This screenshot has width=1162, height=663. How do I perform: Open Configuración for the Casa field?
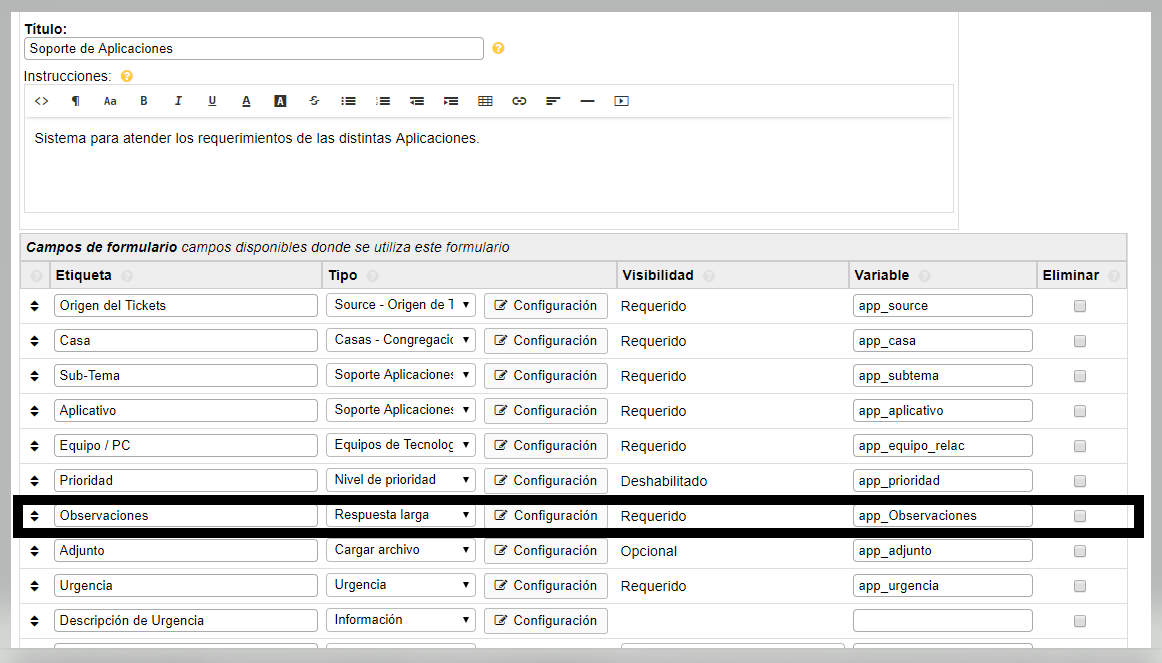pos(545,341)
